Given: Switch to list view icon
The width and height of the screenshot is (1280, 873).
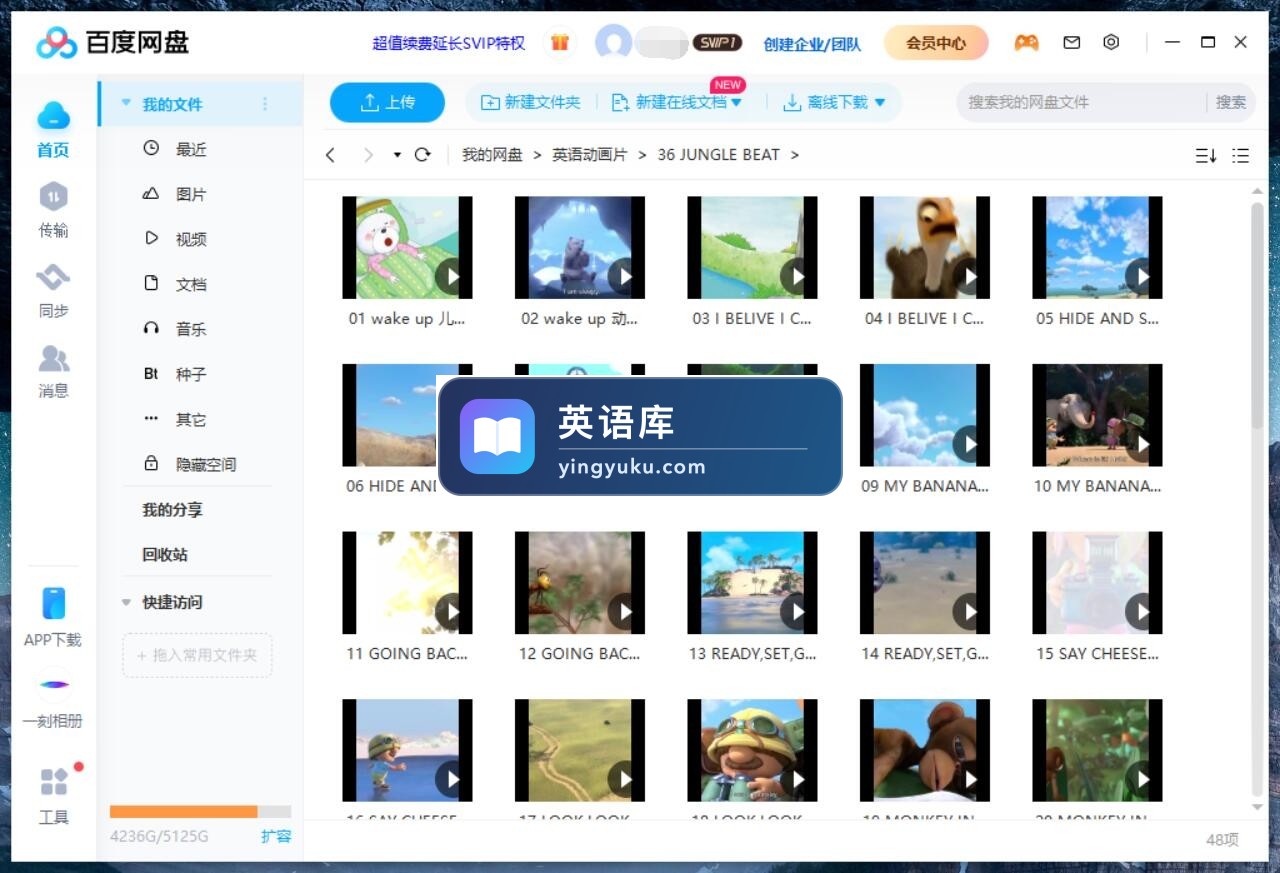Looking at the screenshot, I should click(1241, 156).
